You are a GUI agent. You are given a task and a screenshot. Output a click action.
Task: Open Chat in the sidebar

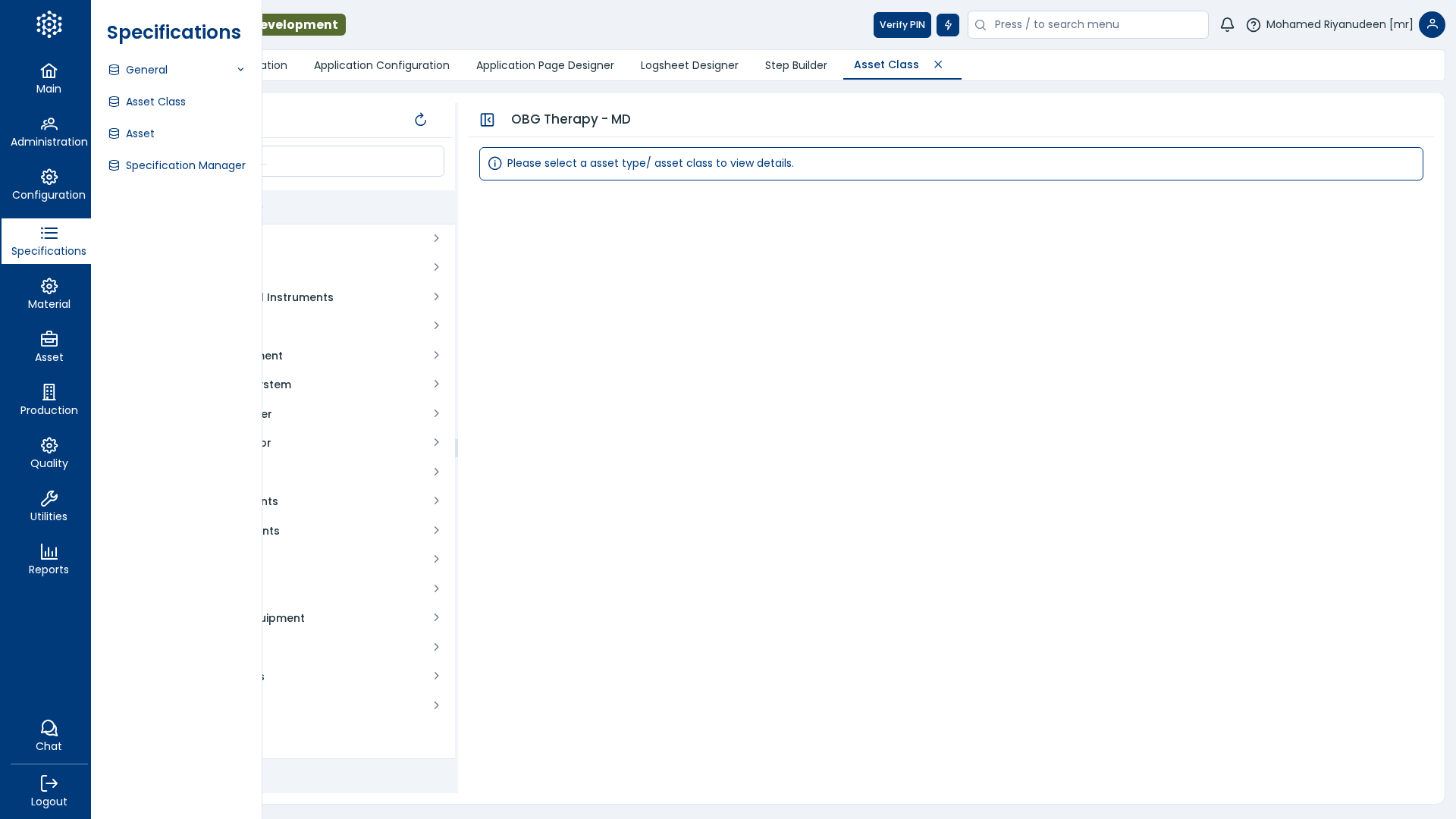49,736
